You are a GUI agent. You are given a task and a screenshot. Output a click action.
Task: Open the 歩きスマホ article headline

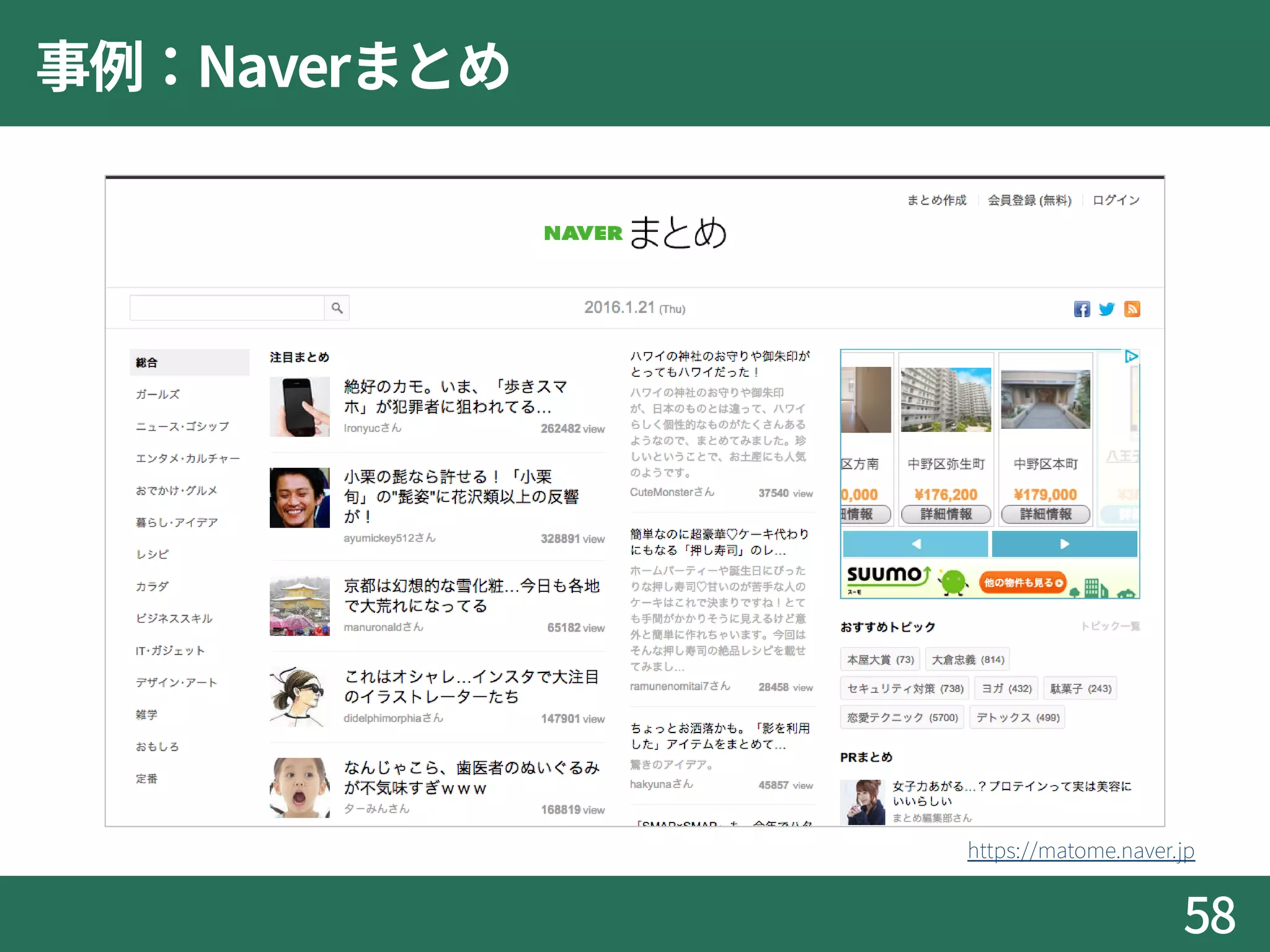[x=456, y=397]
